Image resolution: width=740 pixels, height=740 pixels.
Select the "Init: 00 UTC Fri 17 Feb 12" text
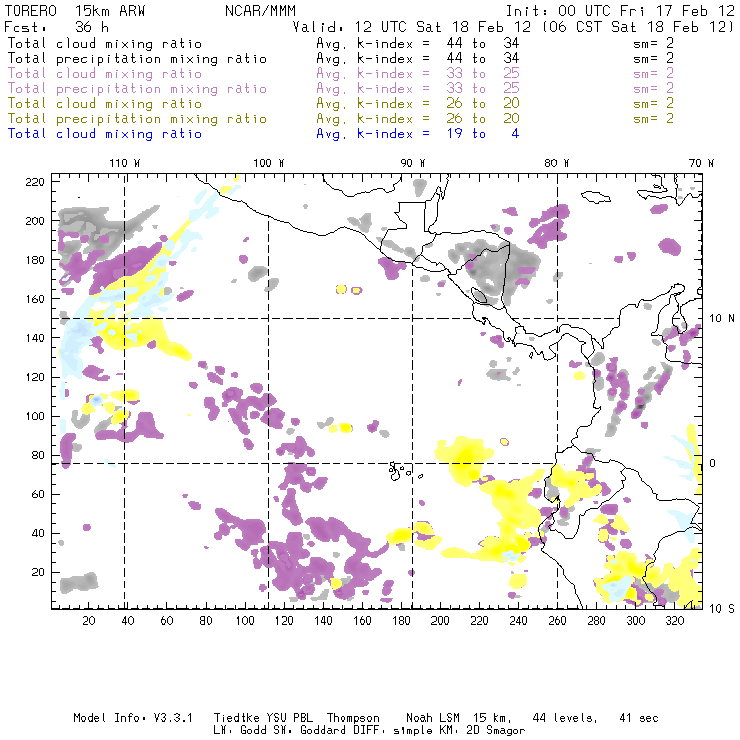[x=620, y=11]
